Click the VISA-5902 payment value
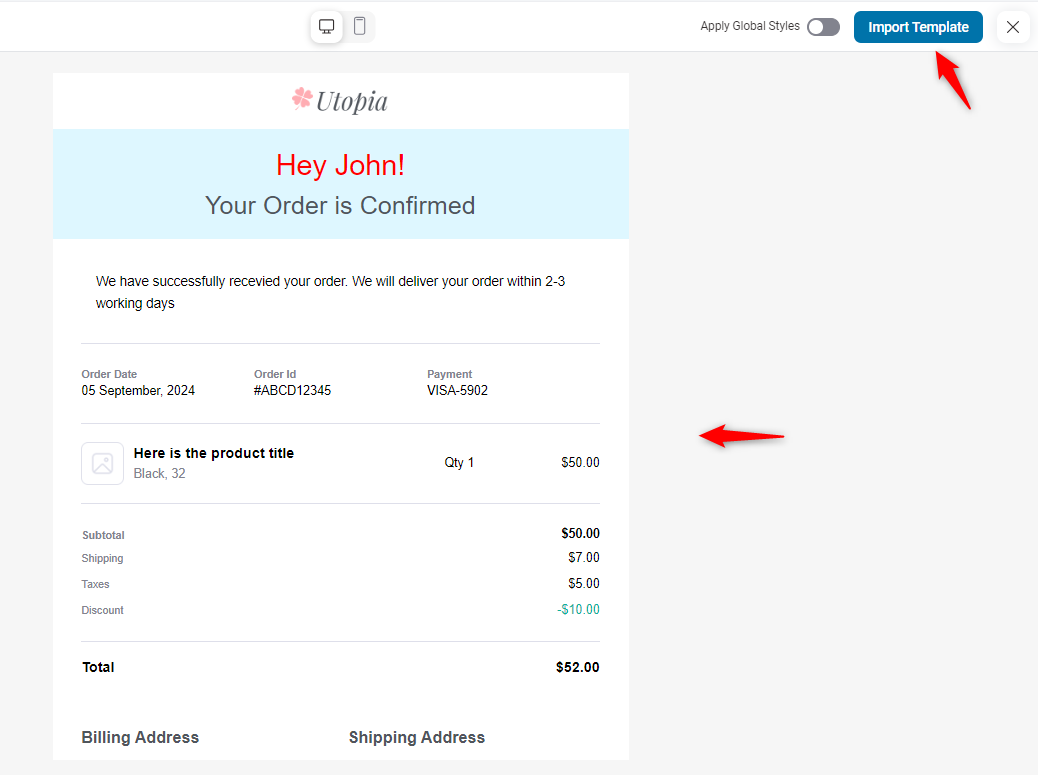The width and height of the screenshot is (1038, 775). click(x=457, y=391)
